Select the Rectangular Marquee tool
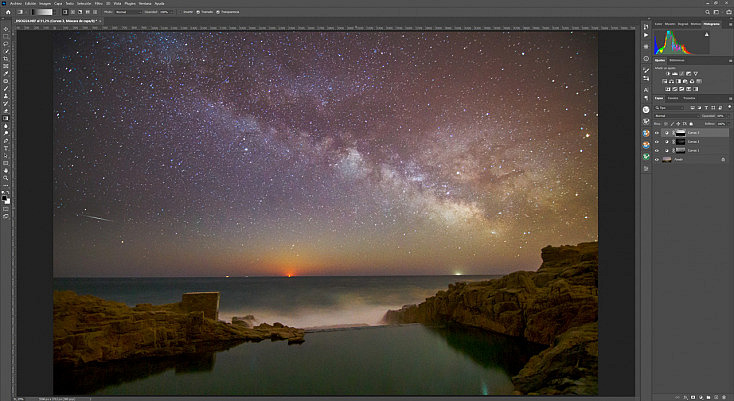 click(x=5, y=36)
